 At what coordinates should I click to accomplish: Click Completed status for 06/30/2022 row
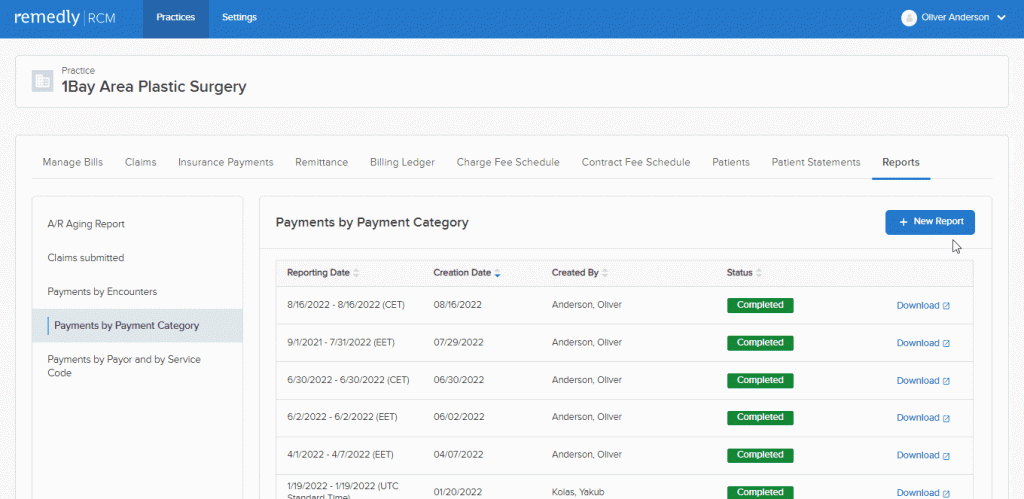[760, 380]
